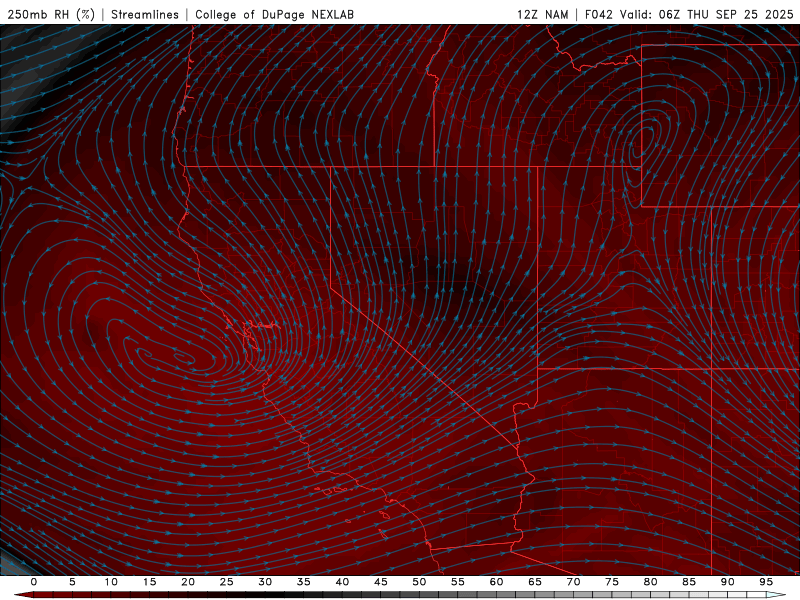Viewport: 800px width, 600px height.
Task: Click the '40' label on the color scale
Action: [x=342, y=582]
